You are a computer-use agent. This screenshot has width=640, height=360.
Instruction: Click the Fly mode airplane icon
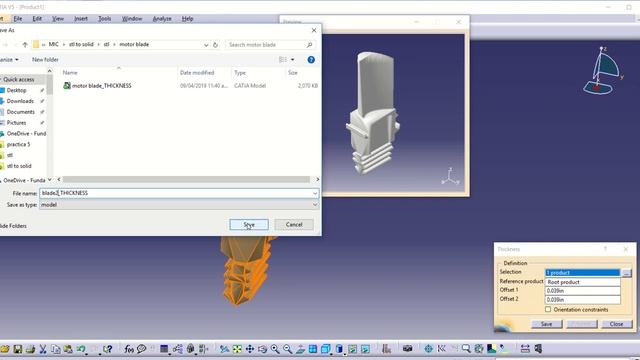224,349
